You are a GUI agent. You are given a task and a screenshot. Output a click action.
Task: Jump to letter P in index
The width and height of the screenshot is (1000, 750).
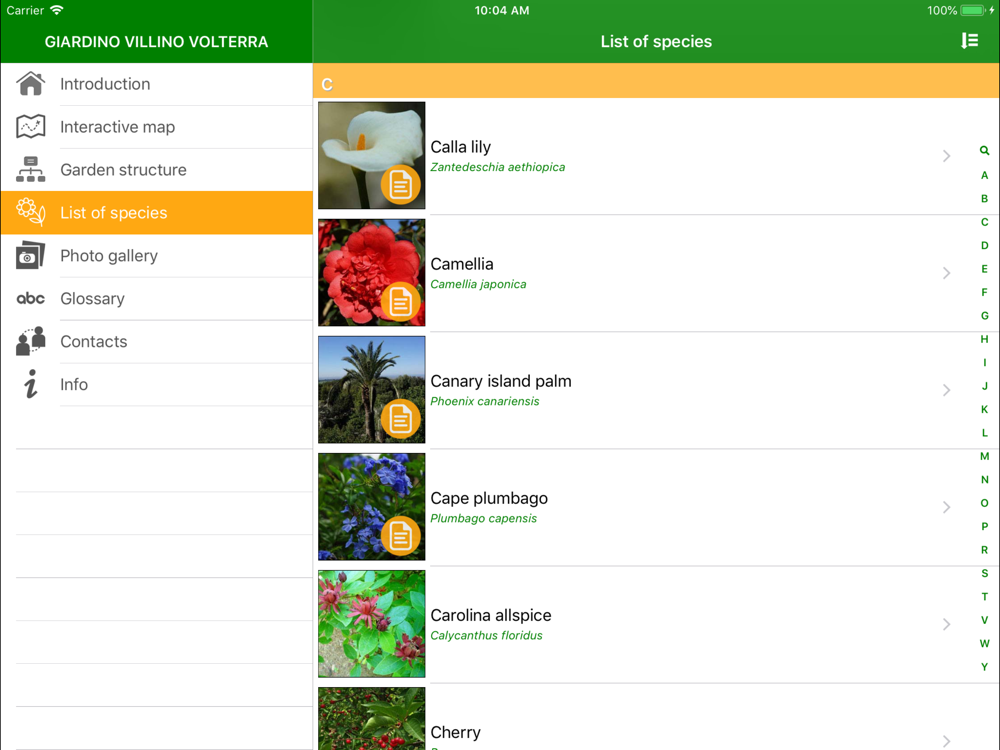[985, 526]
